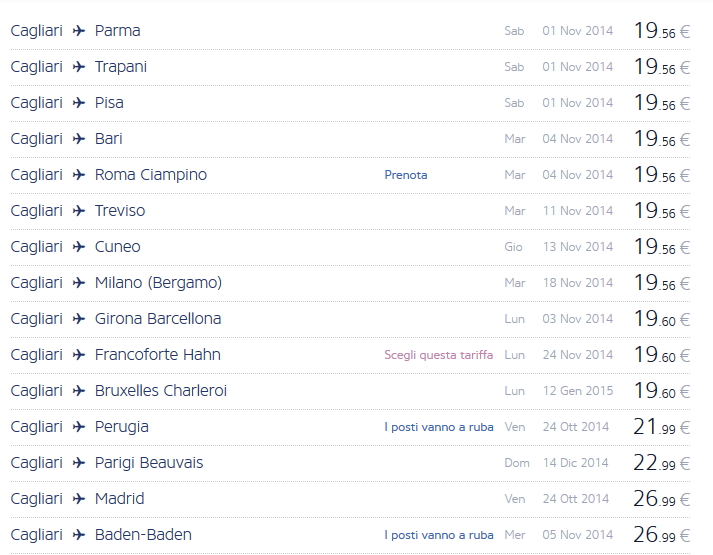This screenshot has width=713, height=555.
Task: Click the airplane icon in the Perugia row
Action: coord(79,427)
